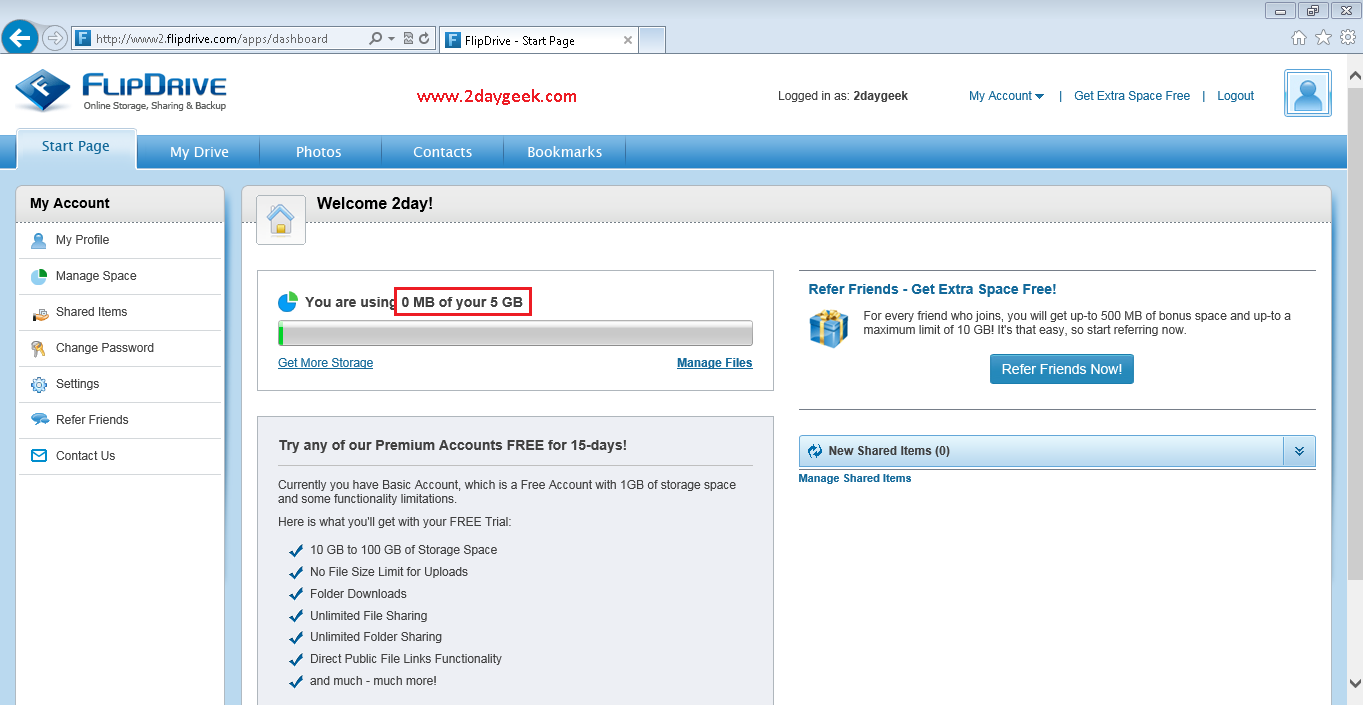Open Shared Items via its sidebar icon
This screenshot has height=705, width=1363.
pos(39,313)
